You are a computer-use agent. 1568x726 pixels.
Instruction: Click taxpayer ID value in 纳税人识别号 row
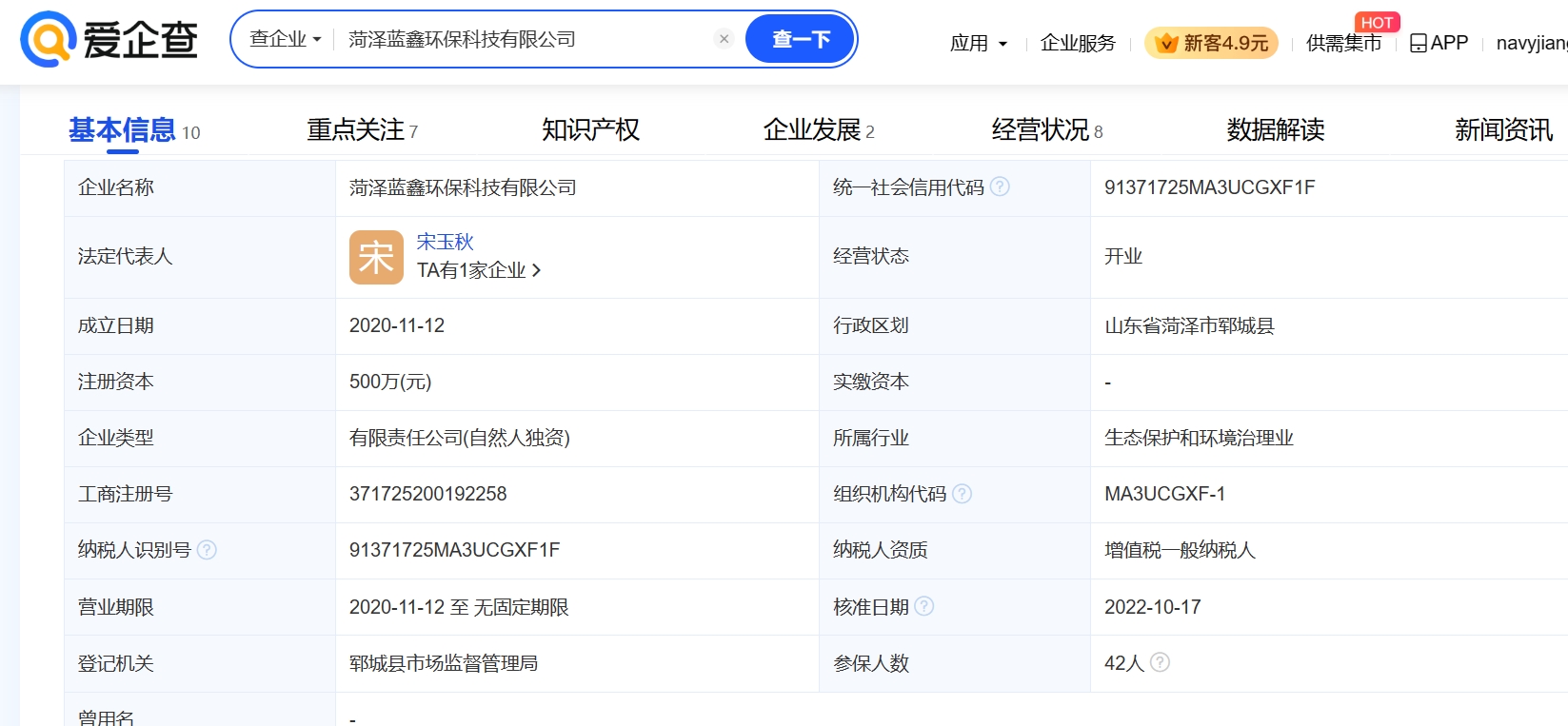click(x=454, y=550)
